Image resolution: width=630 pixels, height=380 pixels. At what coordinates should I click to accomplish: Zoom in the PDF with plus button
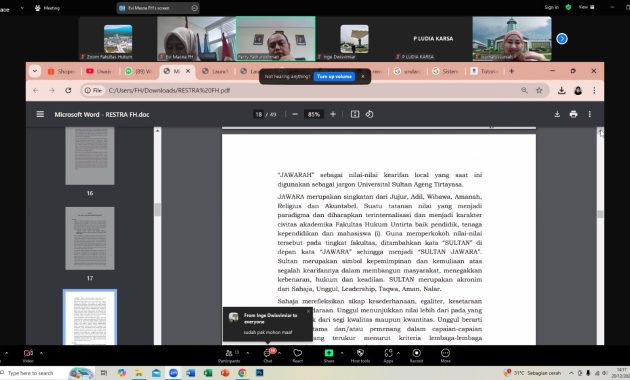click(x=333, y=114)
